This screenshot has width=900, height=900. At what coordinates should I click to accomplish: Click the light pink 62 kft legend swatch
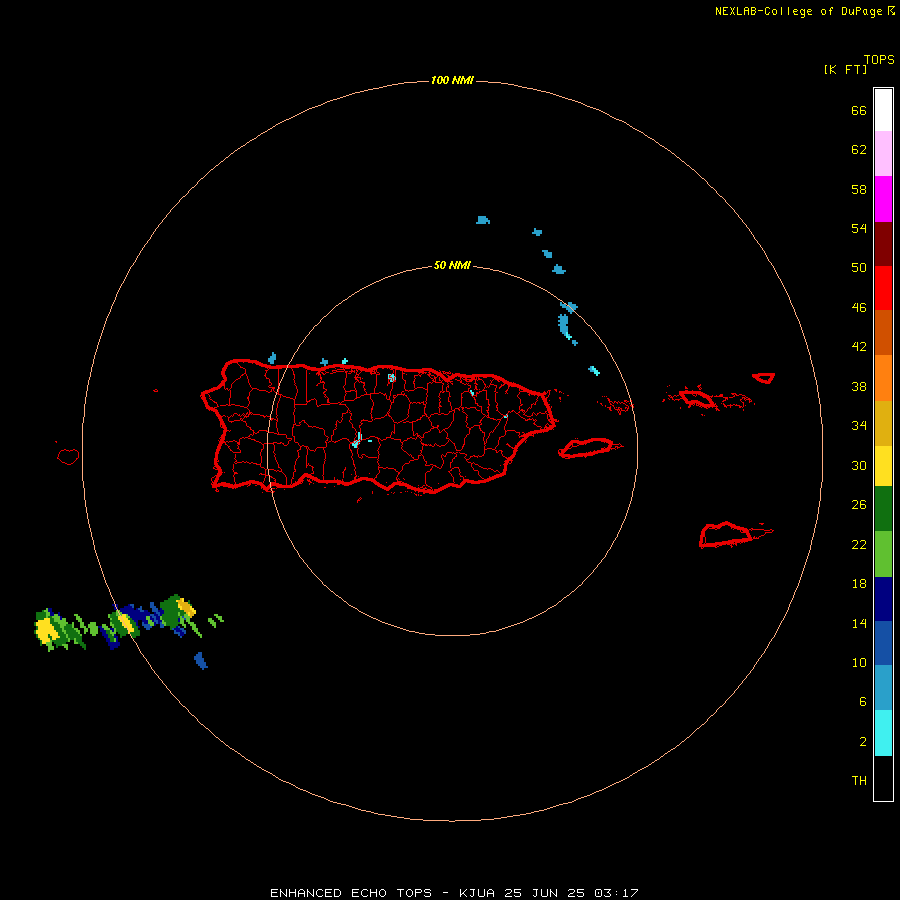[x=883, y=153]
